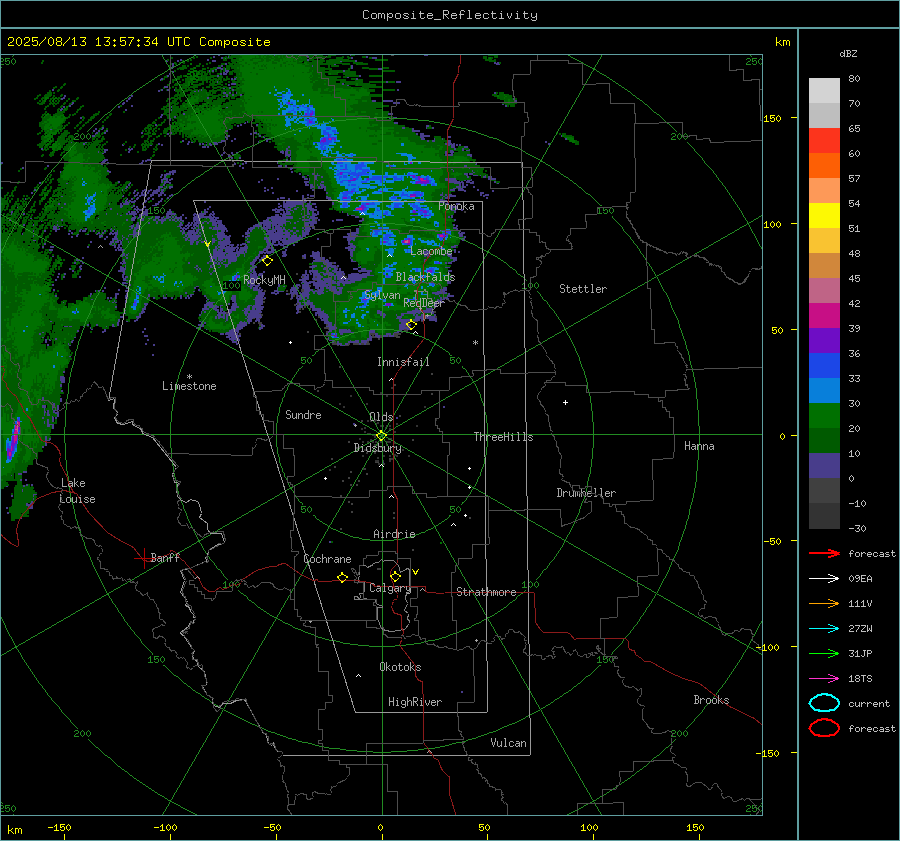Click the magenta swatch between 42 and 39 dBZ
Viewport: 900px width, 841px height.
coord(824,315)
